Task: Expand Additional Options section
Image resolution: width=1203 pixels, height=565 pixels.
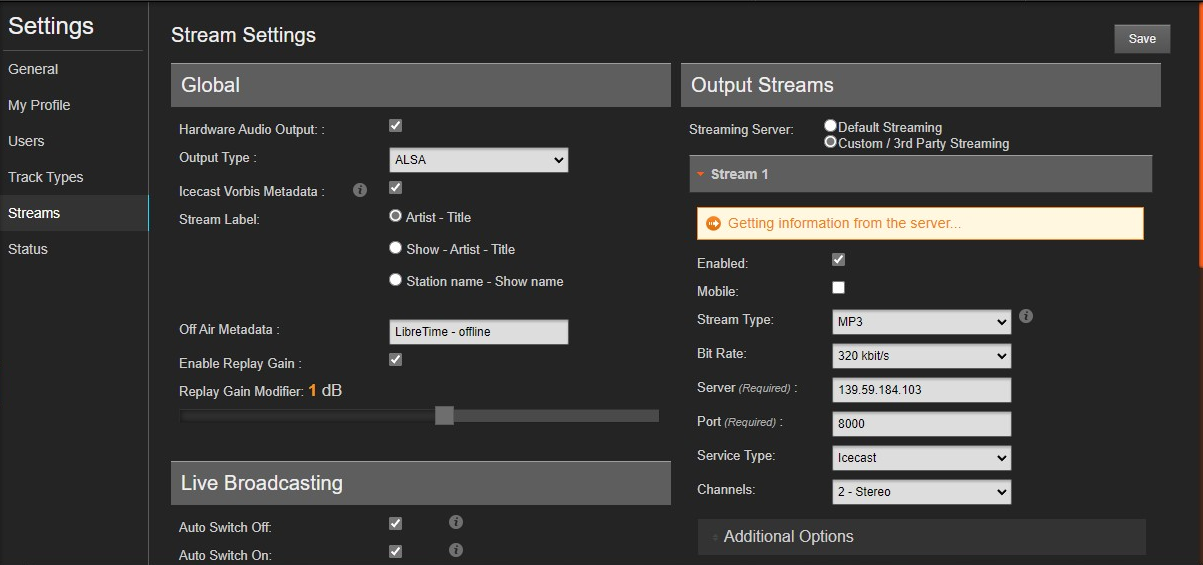Action: tap(921, 537)
